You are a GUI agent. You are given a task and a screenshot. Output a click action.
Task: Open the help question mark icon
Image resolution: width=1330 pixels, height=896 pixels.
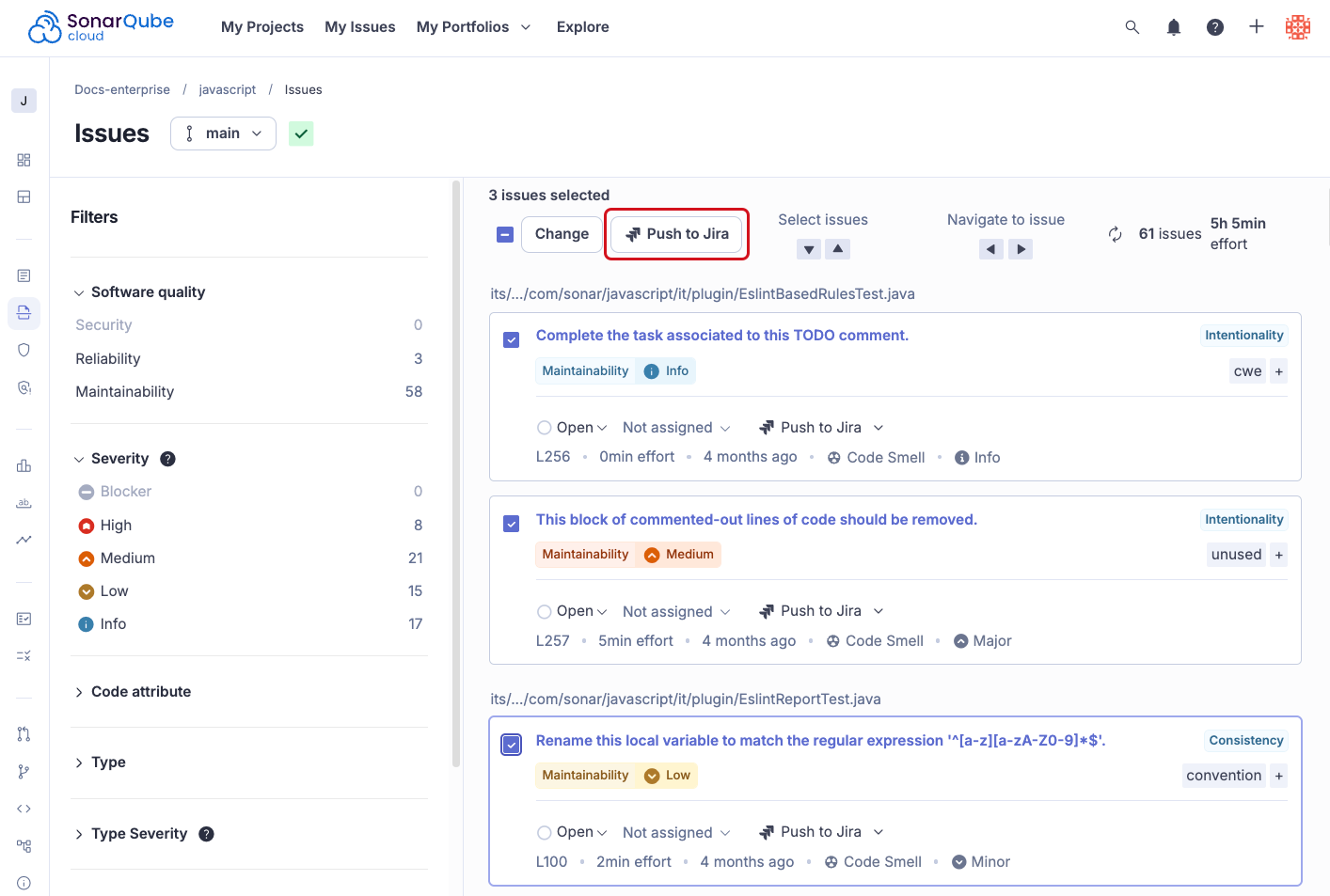pos(1214,27)
